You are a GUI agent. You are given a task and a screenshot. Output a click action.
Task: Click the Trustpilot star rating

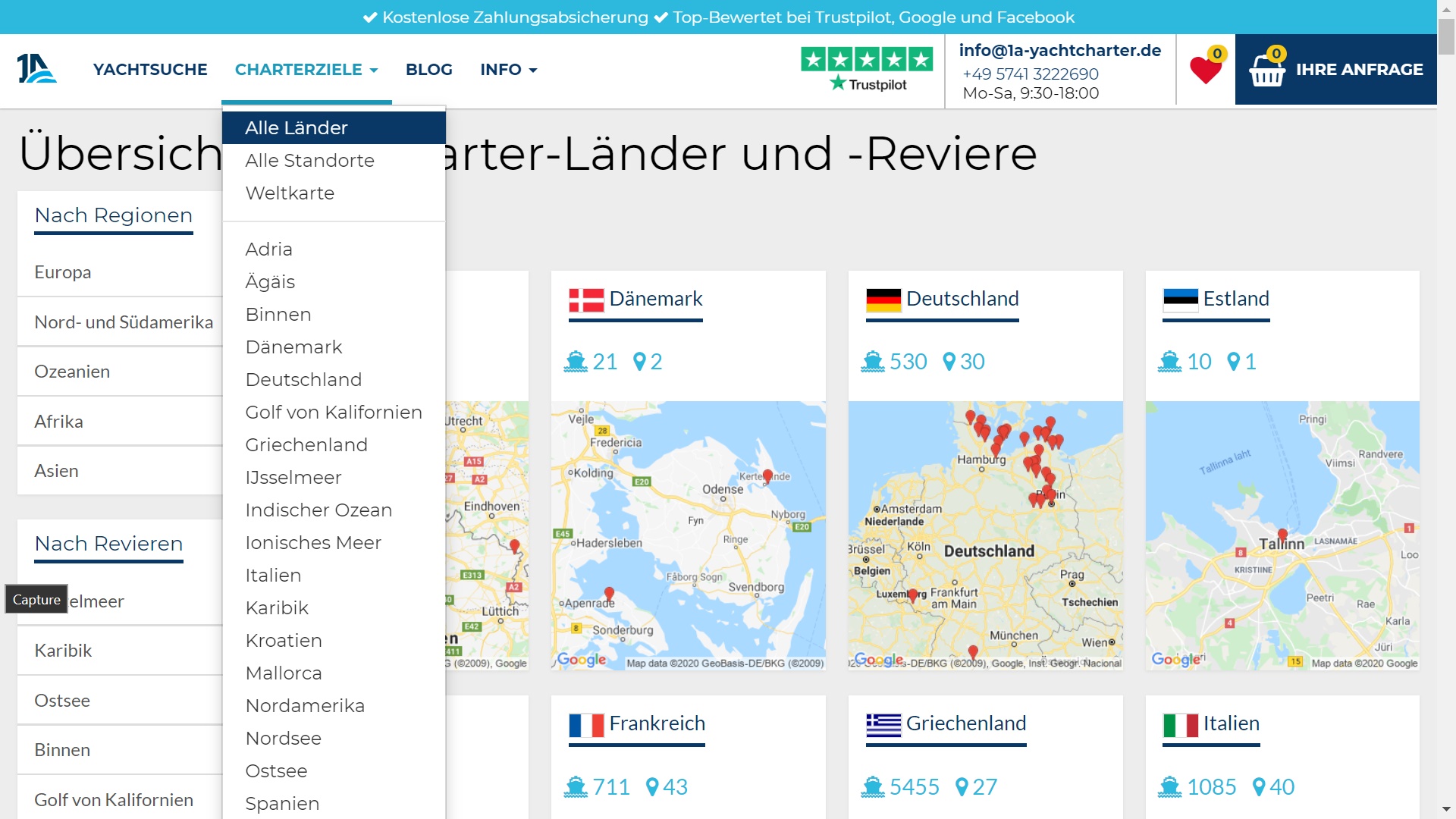[x=867, y=60]
